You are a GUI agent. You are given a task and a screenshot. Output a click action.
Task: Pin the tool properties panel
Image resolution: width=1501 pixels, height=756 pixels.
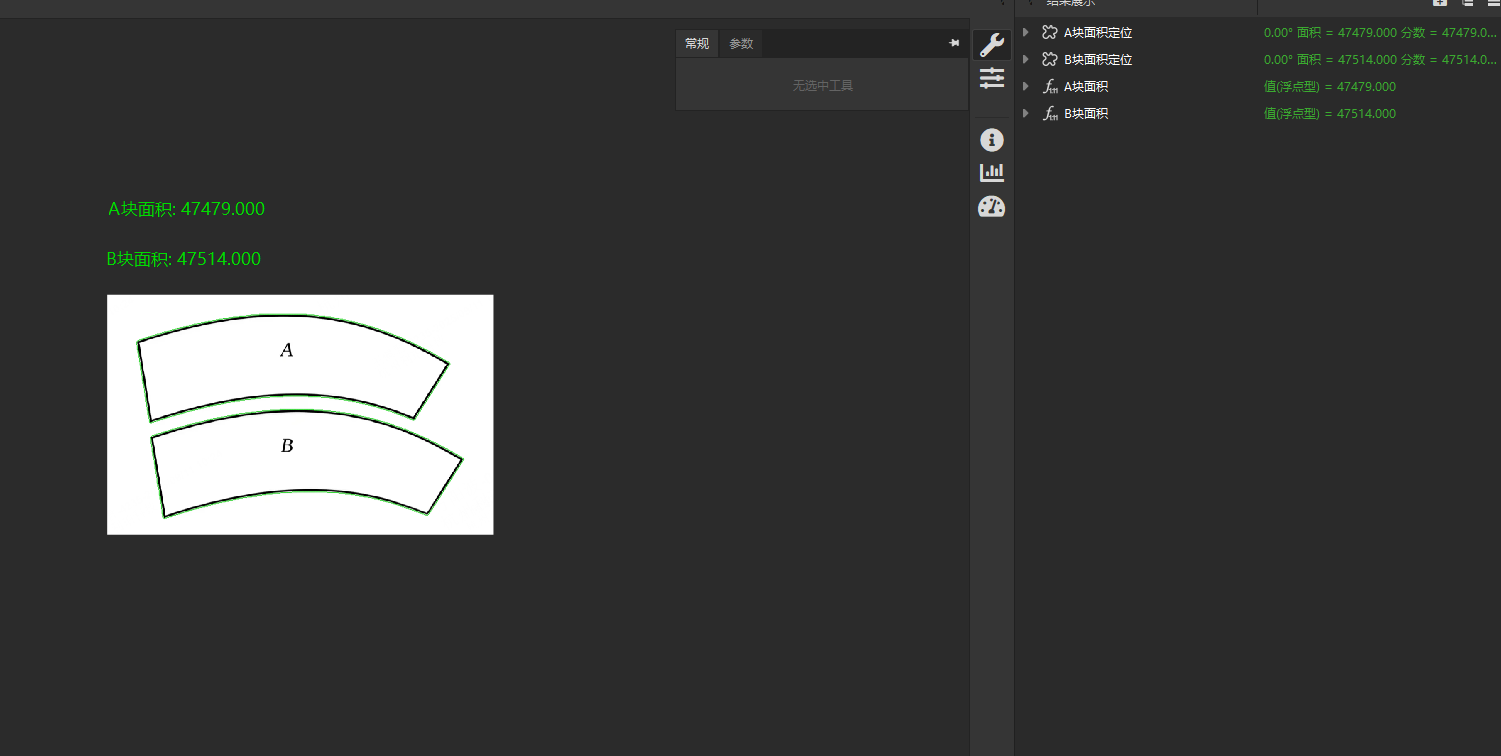[954, 44]
